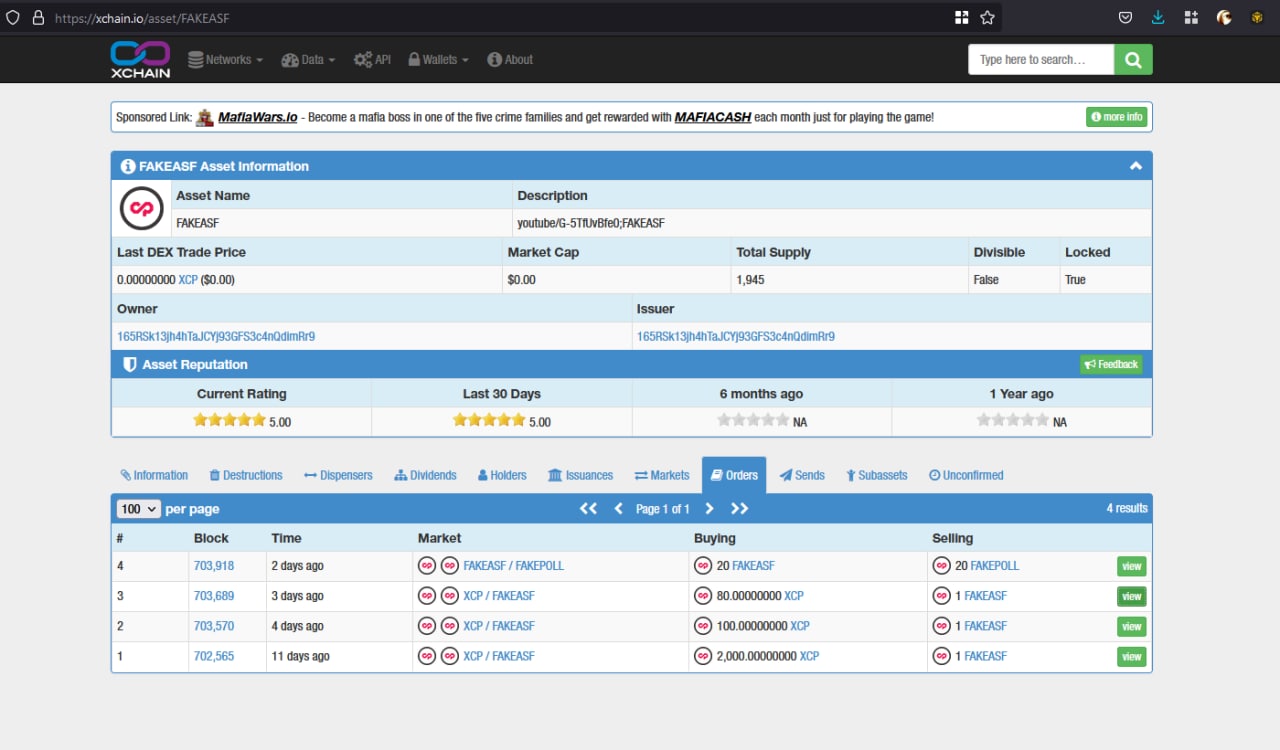Image resolution: width=1280 pixels, height=750 pixels.
Task: Switch to the Subassets tab
Action: click(877, 475)
